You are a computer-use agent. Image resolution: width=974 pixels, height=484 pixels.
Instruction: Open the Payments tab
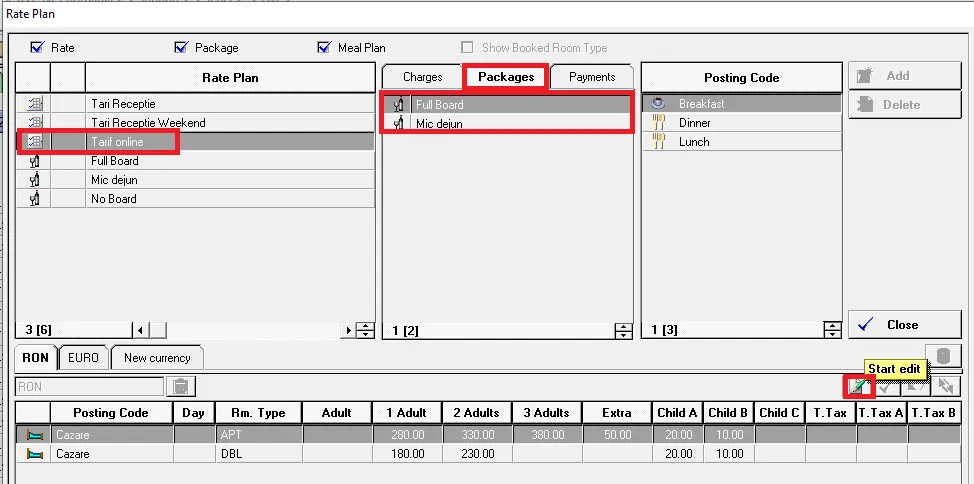[x=592, y=77]
